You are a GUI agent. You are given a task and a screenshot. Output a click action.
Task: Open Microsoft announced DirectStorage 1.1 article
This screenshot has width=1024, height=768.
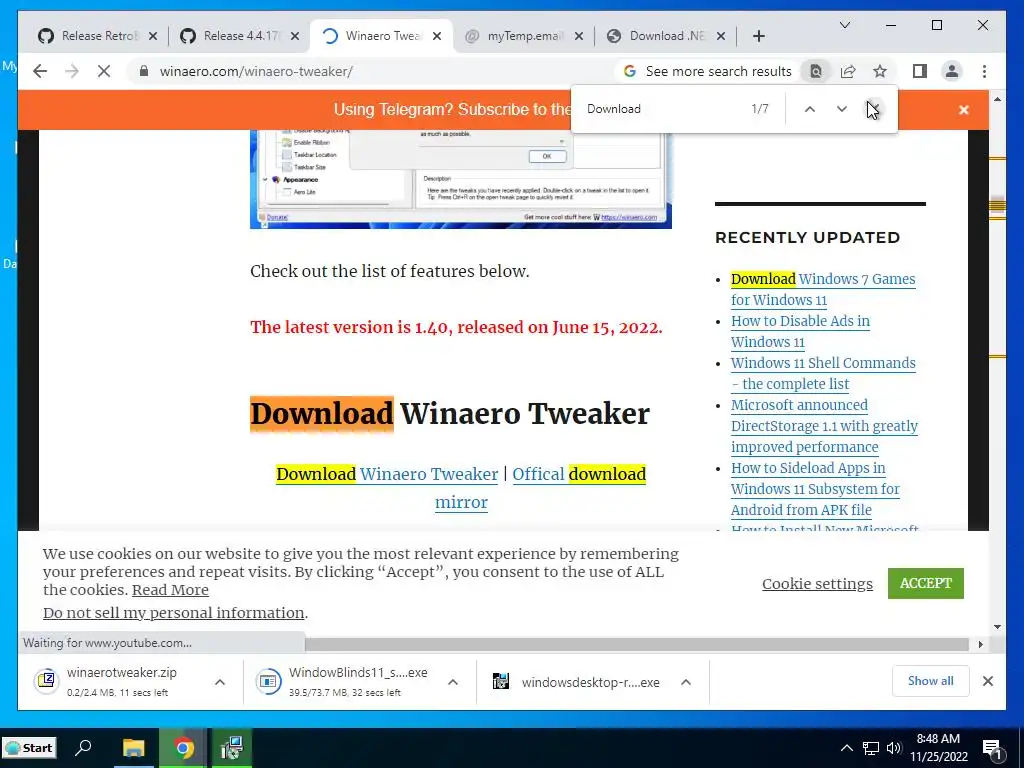point(824,426)
